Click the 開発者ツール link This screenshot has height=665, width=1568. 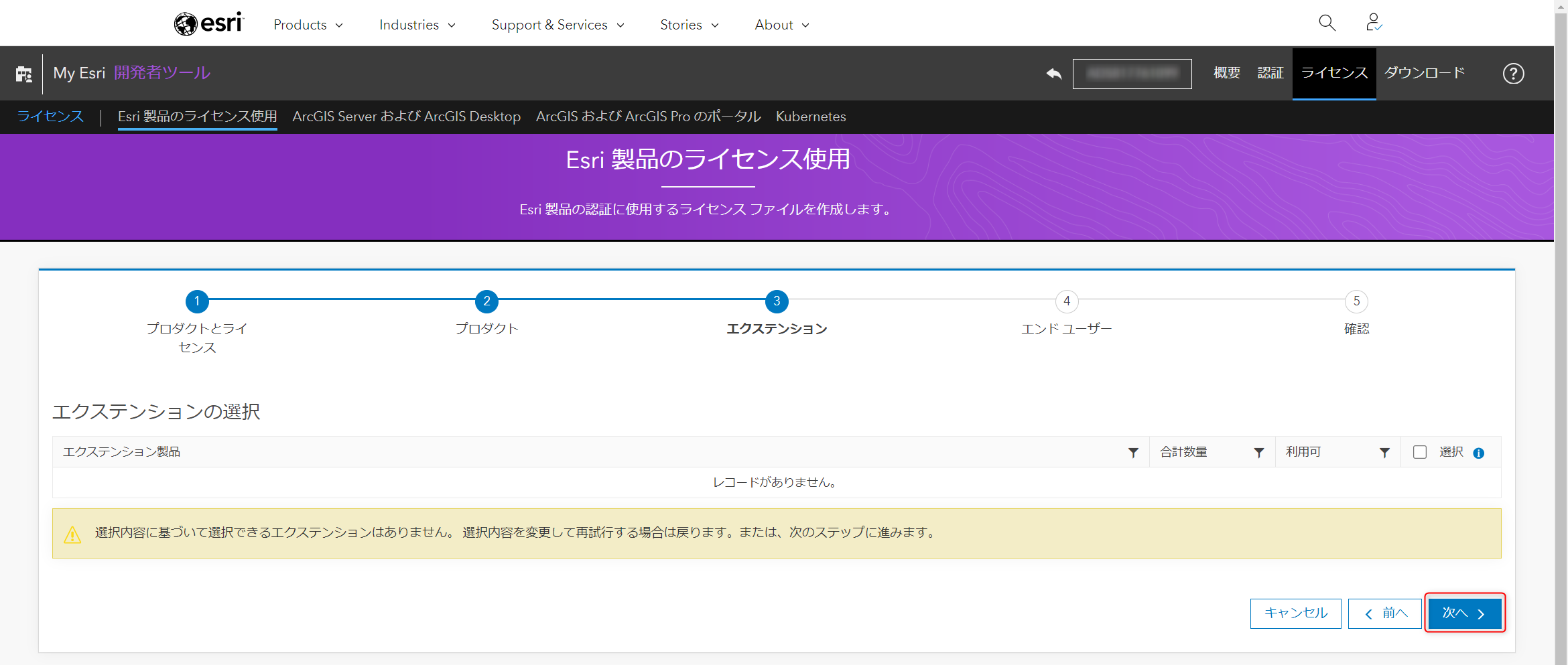162,73
